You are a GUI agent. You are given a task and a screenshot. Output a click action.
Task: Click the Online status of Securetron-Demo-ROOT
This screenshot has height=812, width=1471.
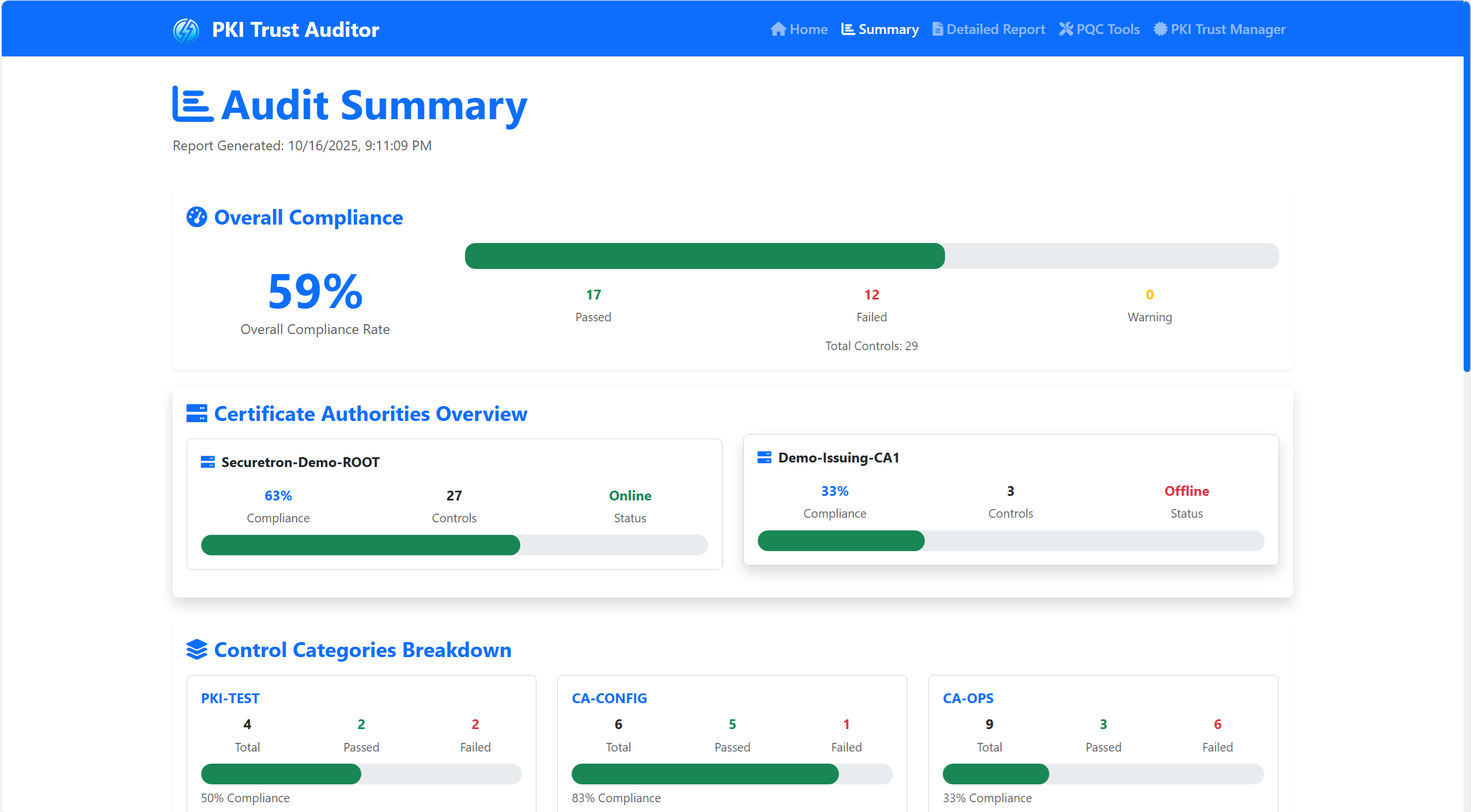coord(630,496)
